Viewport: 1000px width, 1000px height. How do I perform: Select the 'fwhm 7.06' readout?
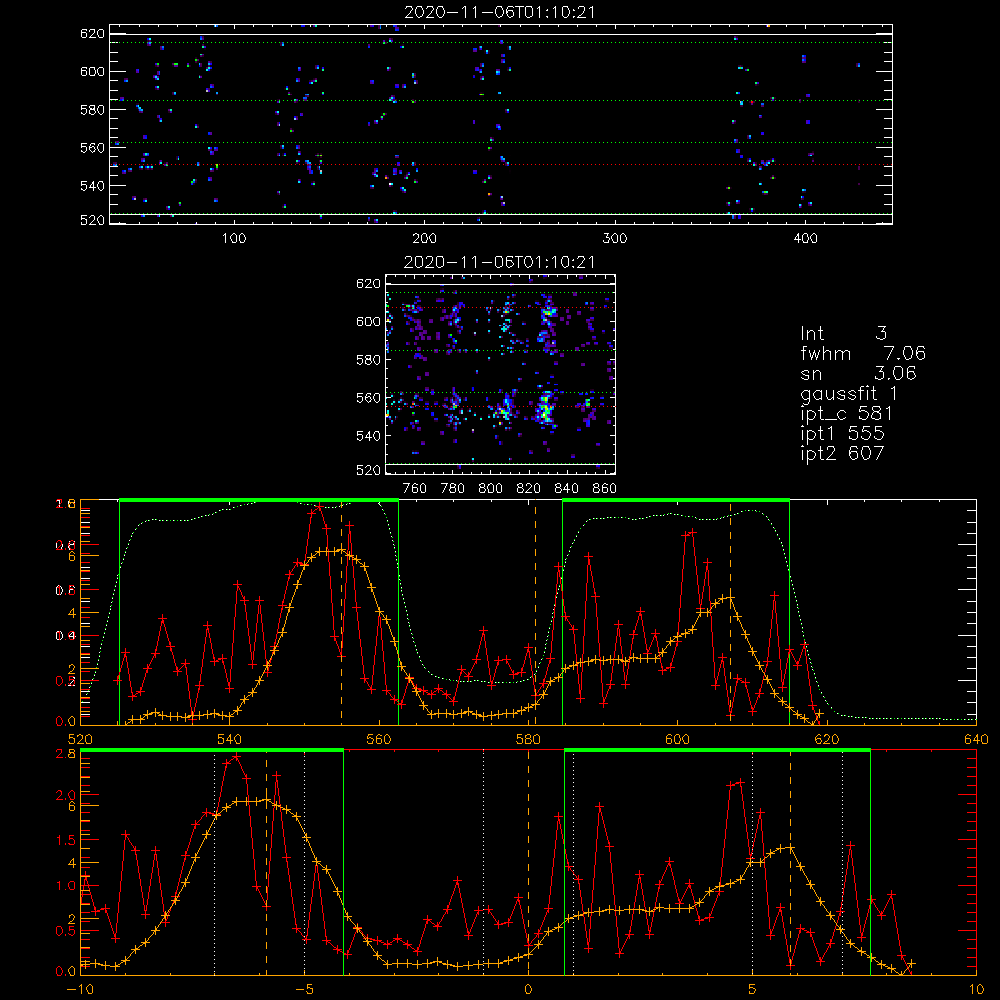[862, 353]
